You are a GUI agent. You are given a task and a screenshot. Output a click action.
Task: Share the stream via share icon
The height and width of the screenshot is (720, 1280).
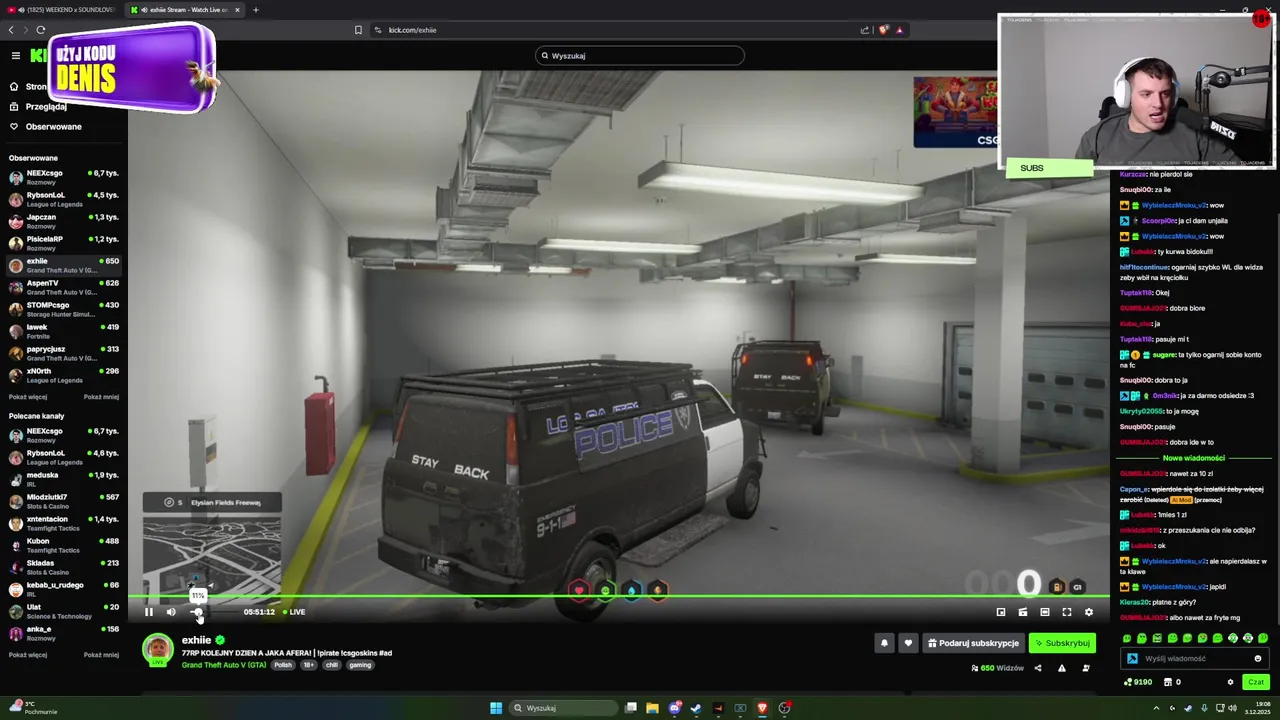[1038, 668]
